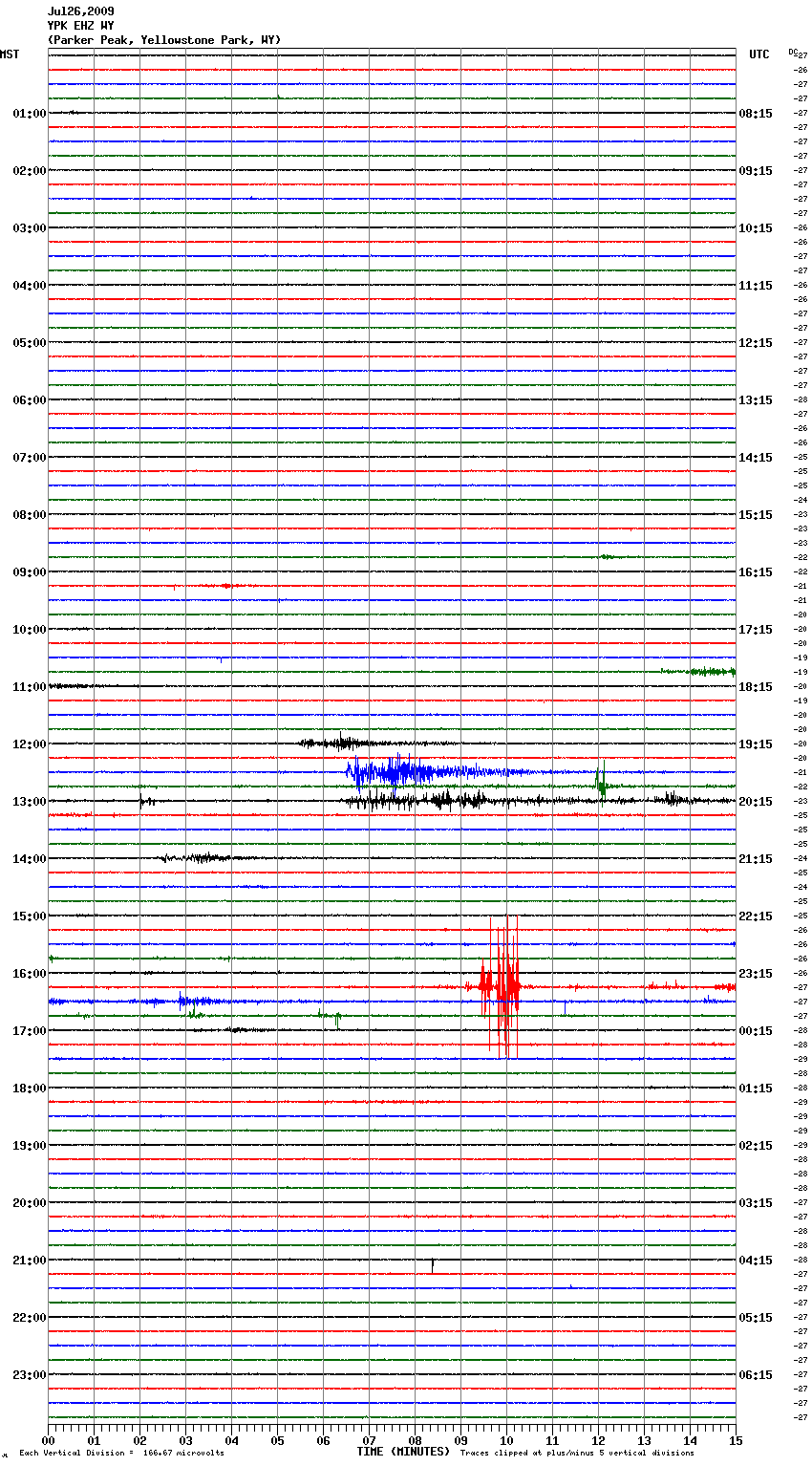Select the 23:00 MST hour label

point(29,1375)
